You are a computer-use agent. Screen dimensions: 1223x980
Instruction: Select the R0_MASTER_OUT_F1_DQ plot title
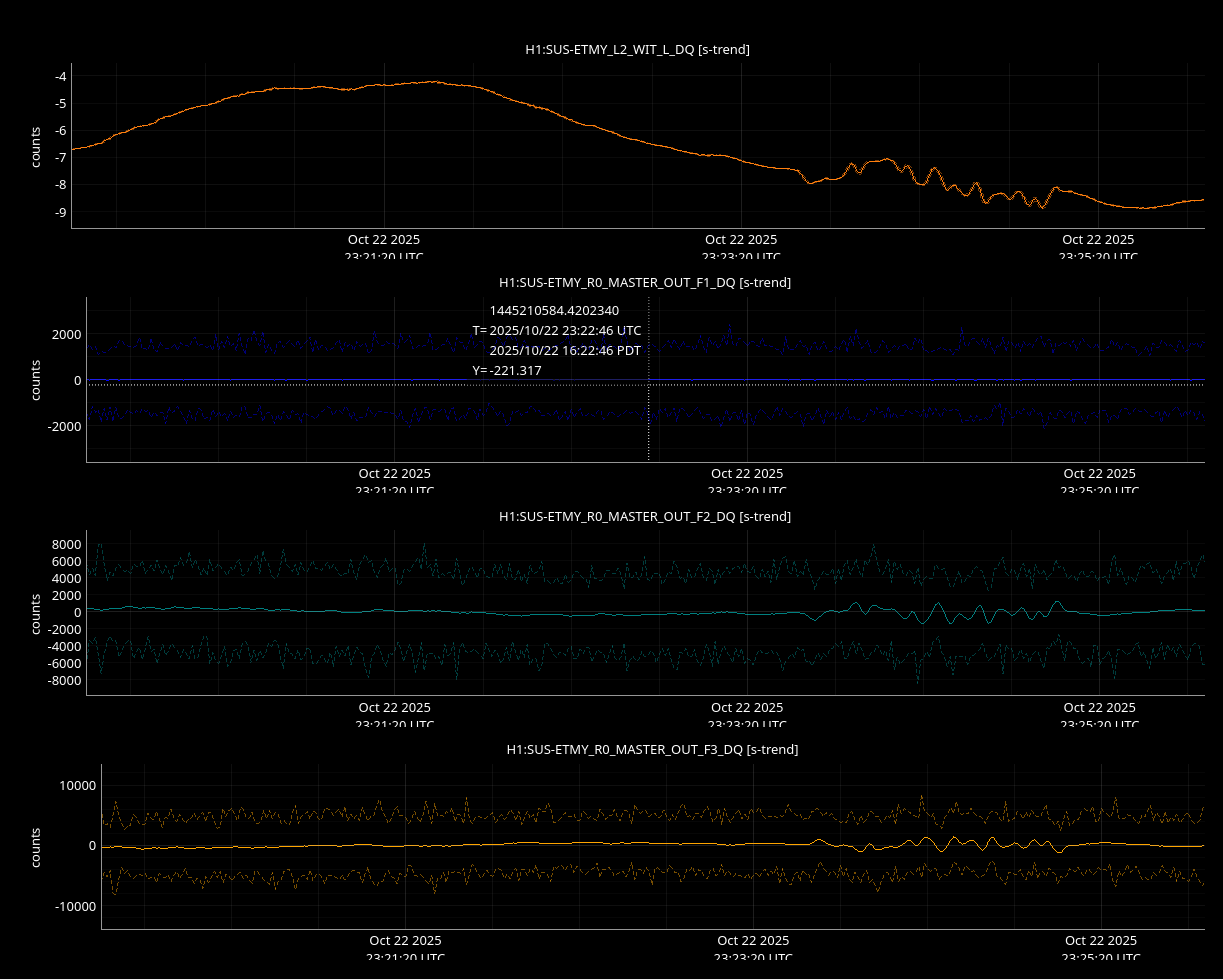coord(645,283)
